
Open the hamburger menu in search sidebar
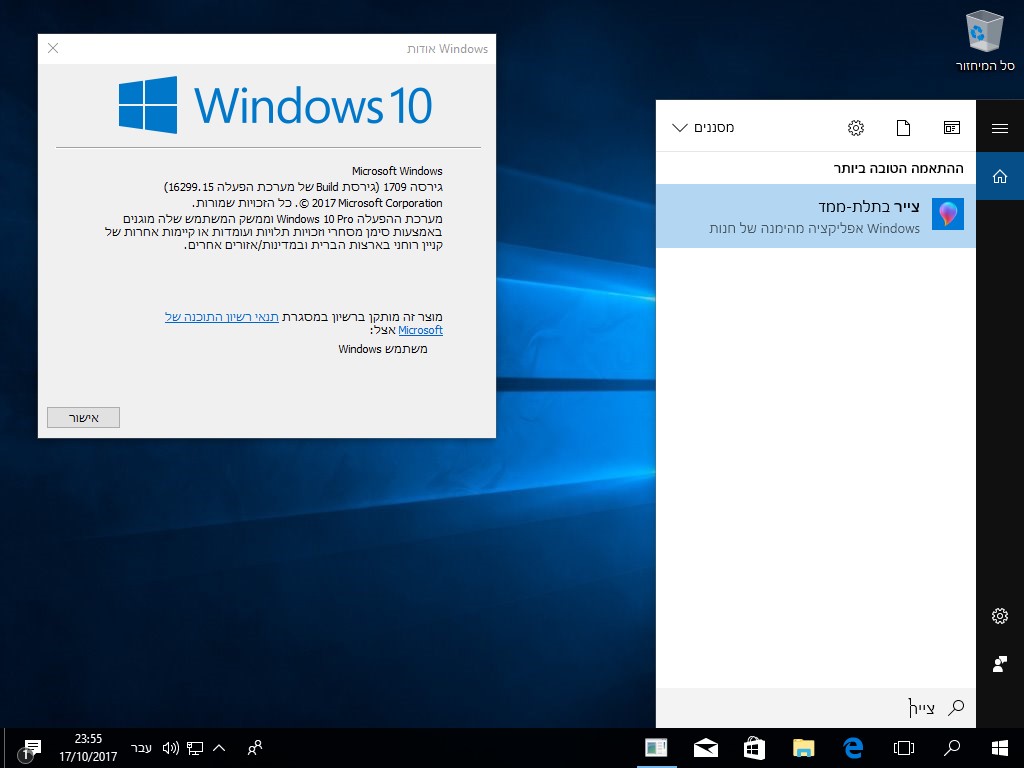[1000, 128]
